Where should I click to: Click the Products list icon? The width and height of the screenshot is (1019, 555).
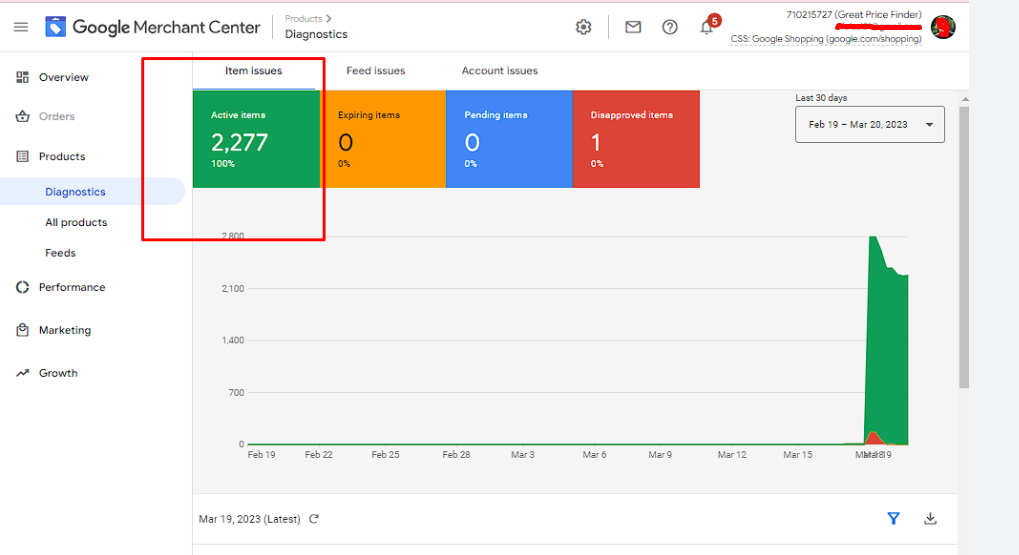coord(23,157)
